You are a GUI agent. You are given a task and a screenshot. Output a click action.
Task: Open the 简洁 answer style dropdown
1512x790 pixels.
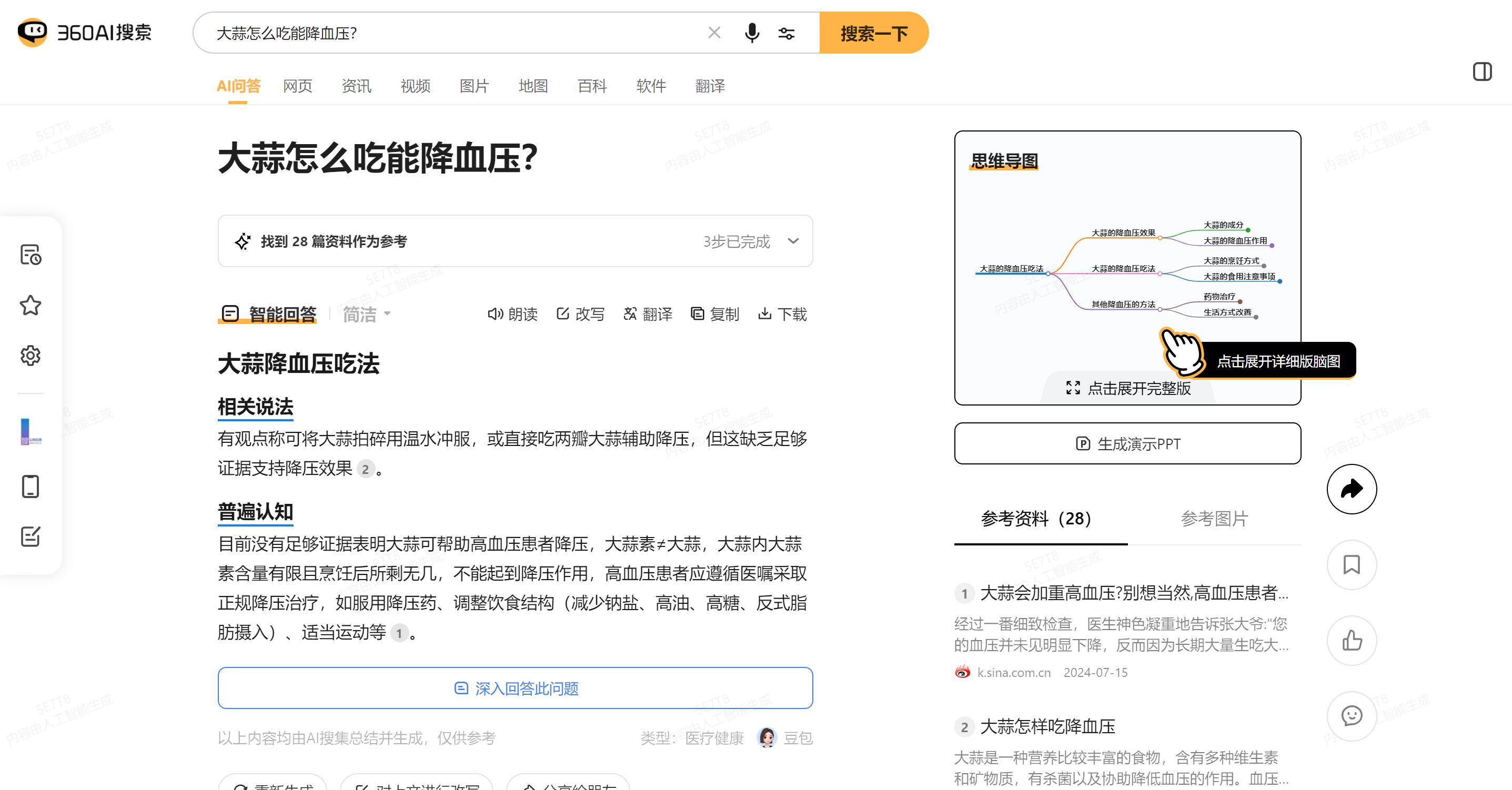coord(366,314)
